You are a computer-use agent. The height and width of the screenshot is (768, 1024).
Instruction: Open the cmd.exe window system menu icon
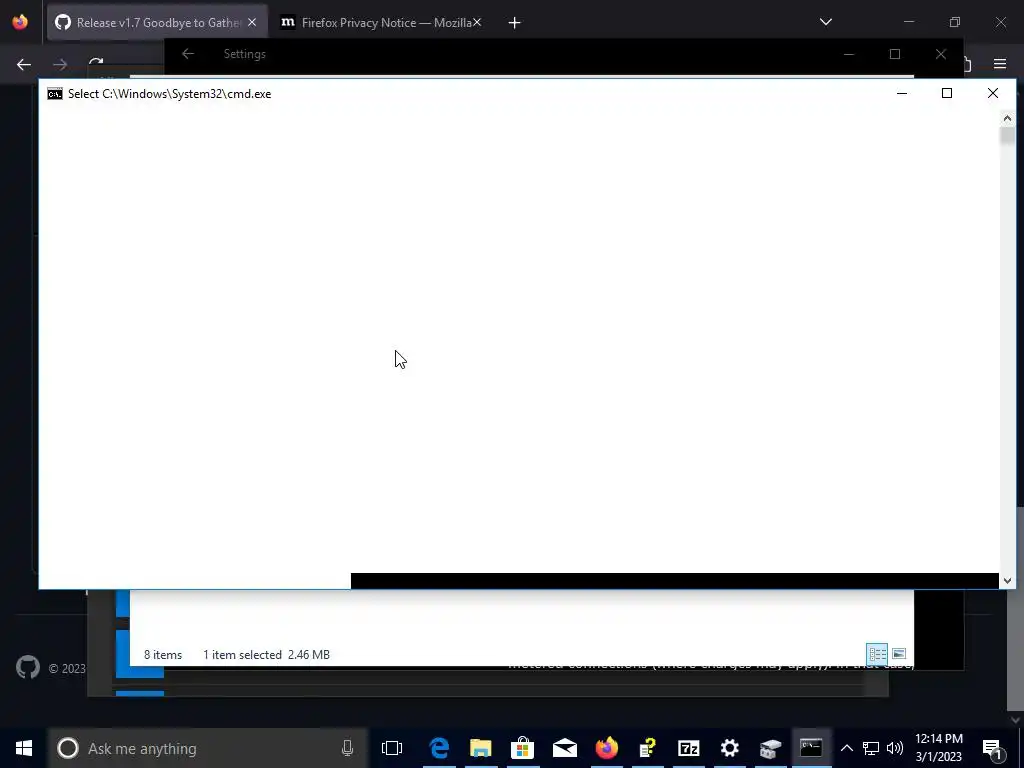(x=55, y=94)
